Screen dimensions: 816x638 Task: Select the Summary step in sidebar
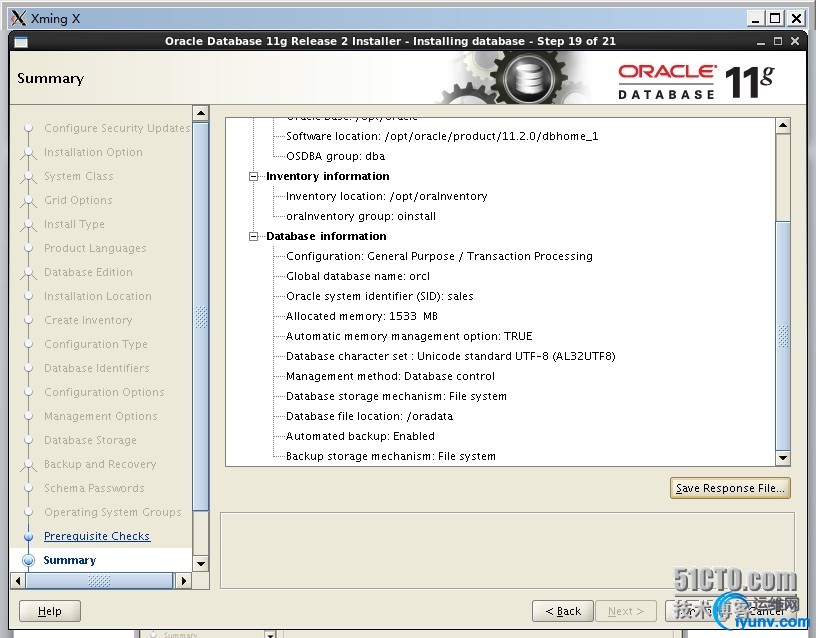pyautogui.click(x=70, y=560)
